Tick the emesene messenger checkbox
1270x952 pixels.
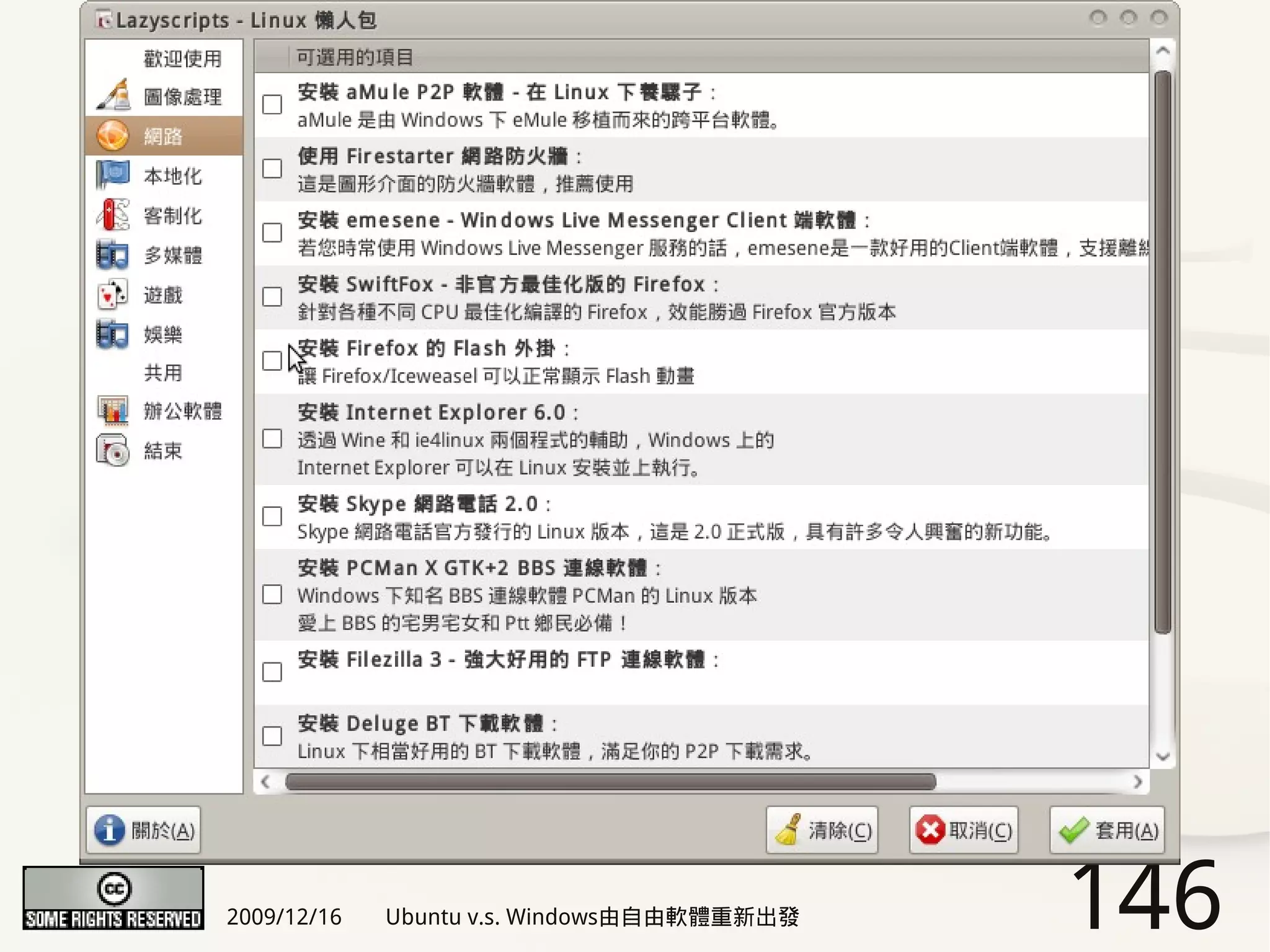[272, 233]
